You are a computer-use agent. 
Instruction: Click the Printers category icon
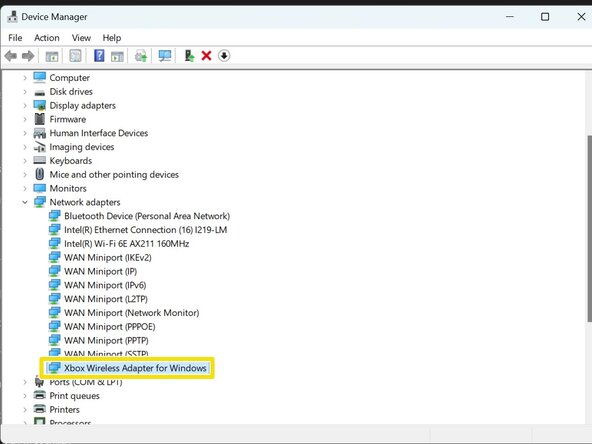tap(40, 409)
